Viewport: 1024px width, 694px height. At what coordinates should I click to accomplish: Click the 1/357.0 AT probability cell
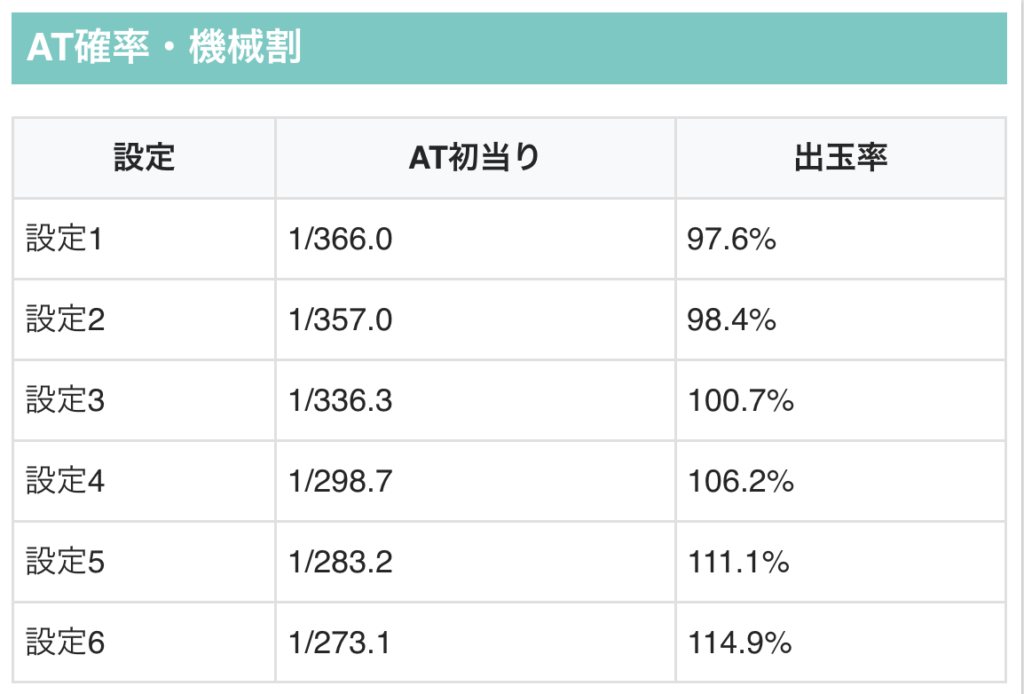tap(340, 320)
